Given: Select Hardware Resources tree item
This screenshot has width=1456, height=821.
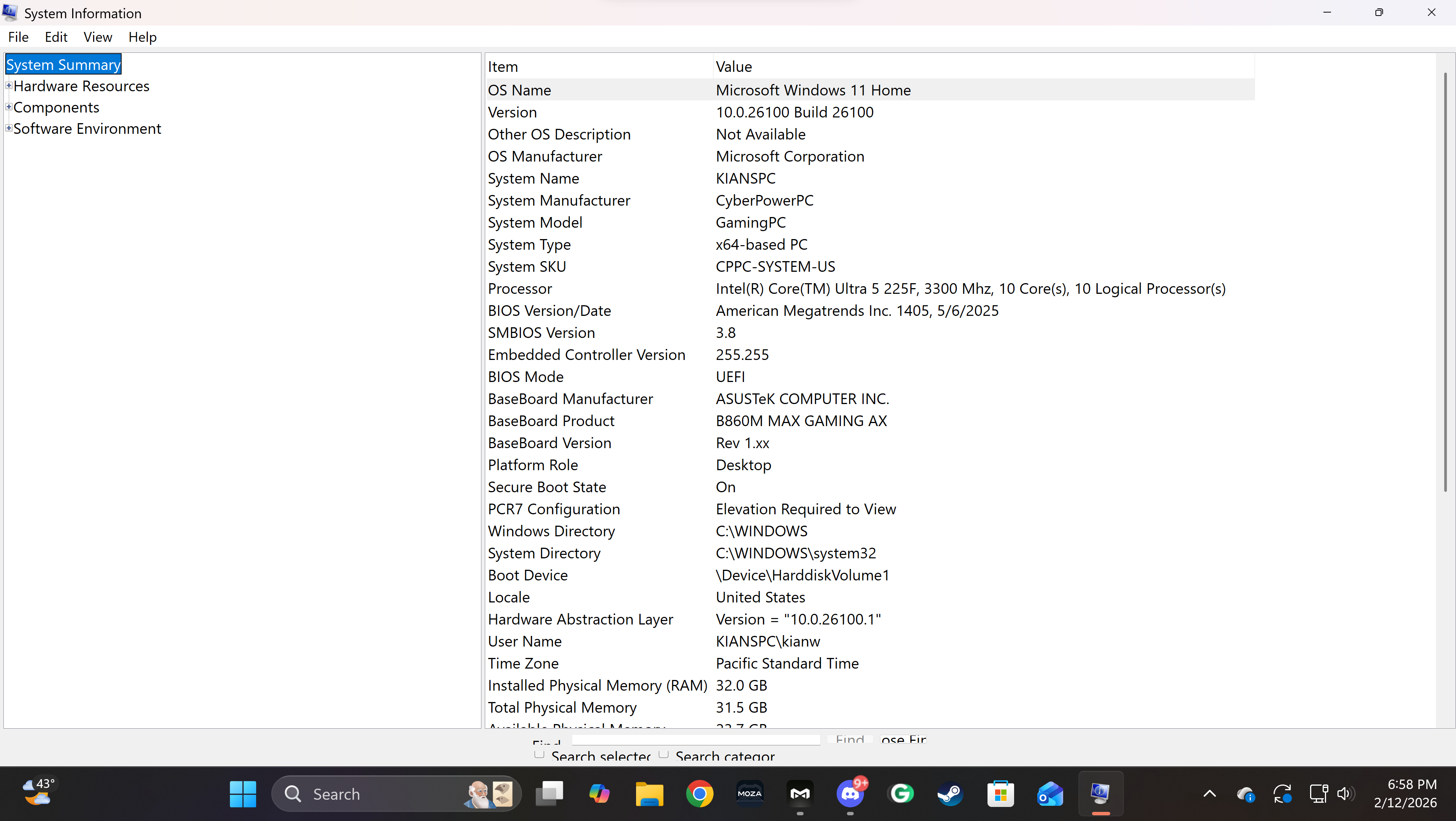Looking at the screenshot, I should [81, 86].
